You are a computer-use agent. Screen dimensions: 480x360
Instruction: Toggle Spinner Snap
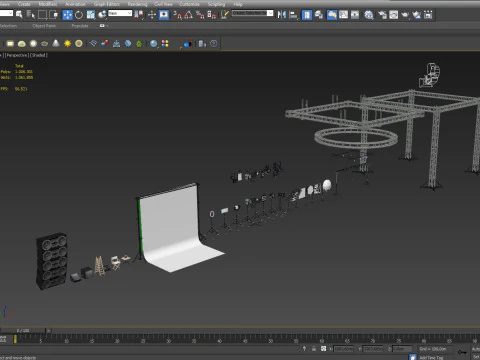click(212, 14)
